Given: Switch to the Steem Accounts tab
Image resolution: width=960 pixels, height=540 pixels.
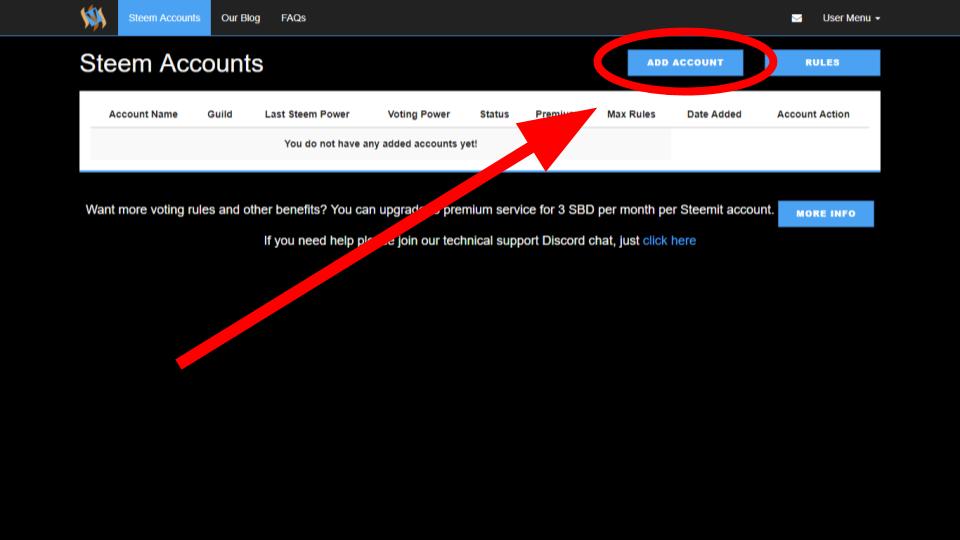Looking at the screenshot, I should click(x=164, y=18).
